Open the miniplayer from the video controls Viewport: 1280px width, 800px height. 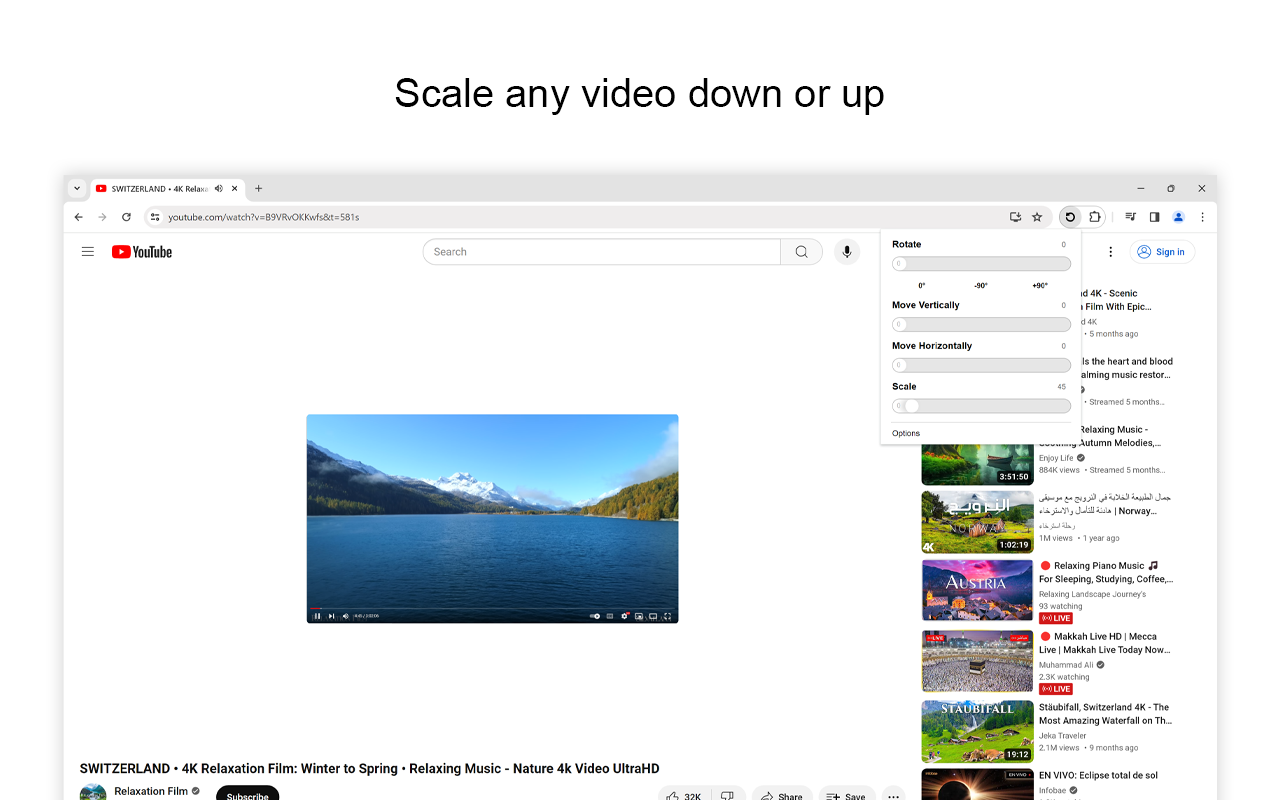coord(638,616)
